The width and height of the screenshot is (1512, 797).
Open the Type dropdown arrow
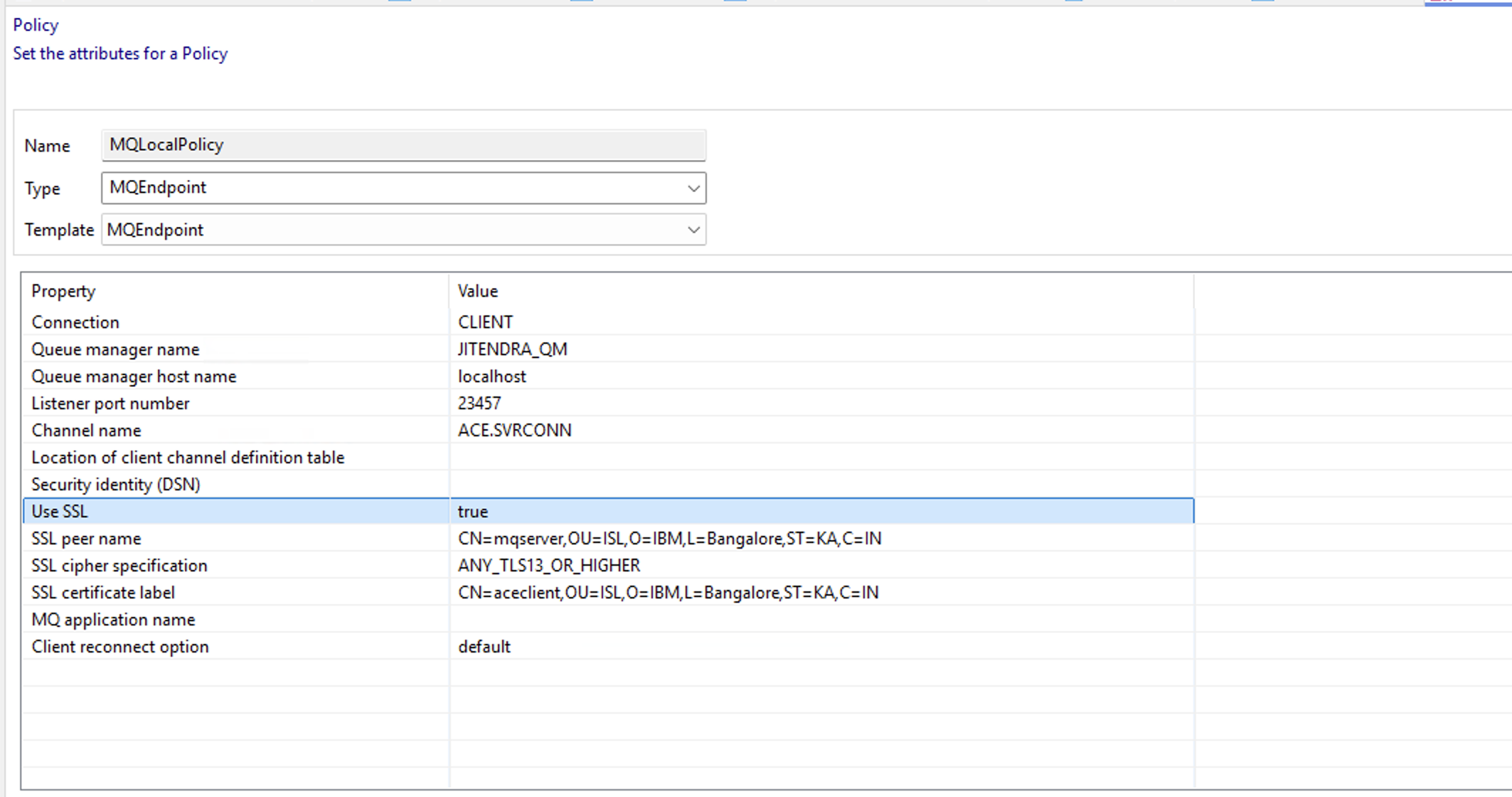coord(693,189)
